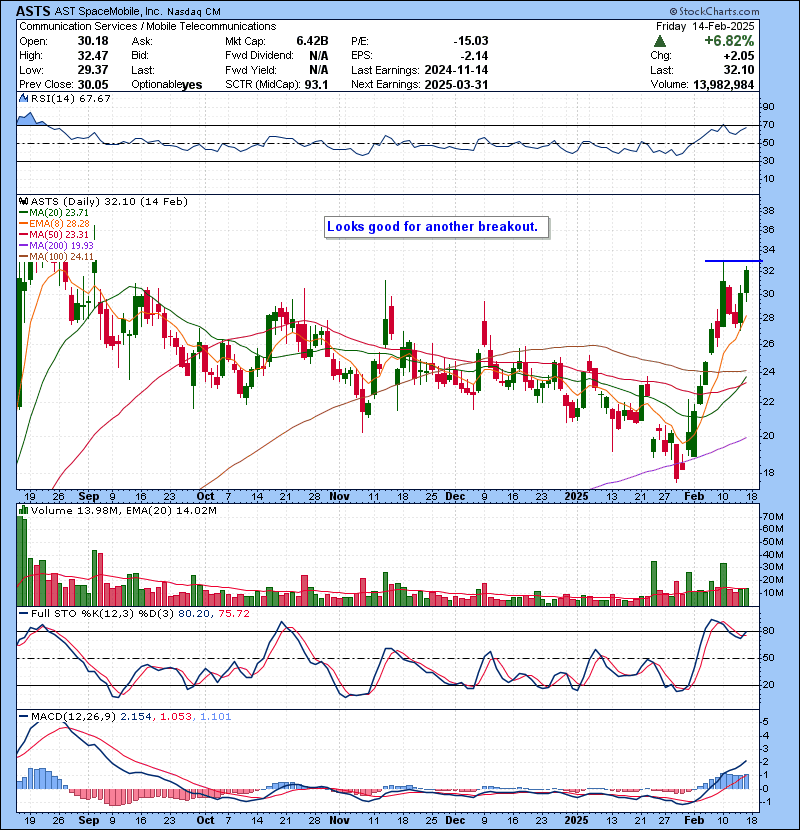Click the MACD(12,26,9) indicator label
Screen dimensions: 800x830
pos(73,717)
